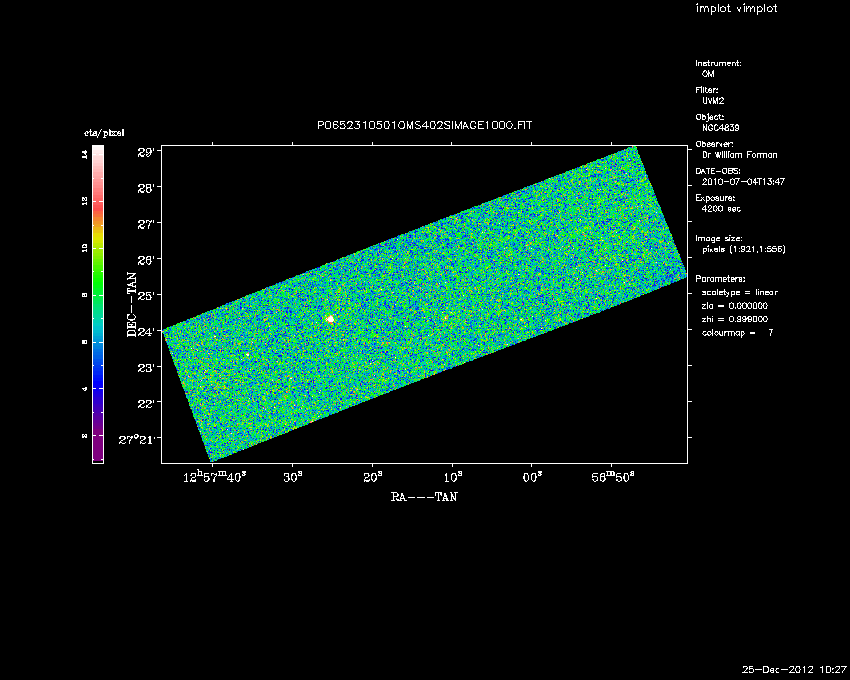850x680 pixels.
Task: Select the 'Exposure:' label
Action: click(x=715, y=198)
